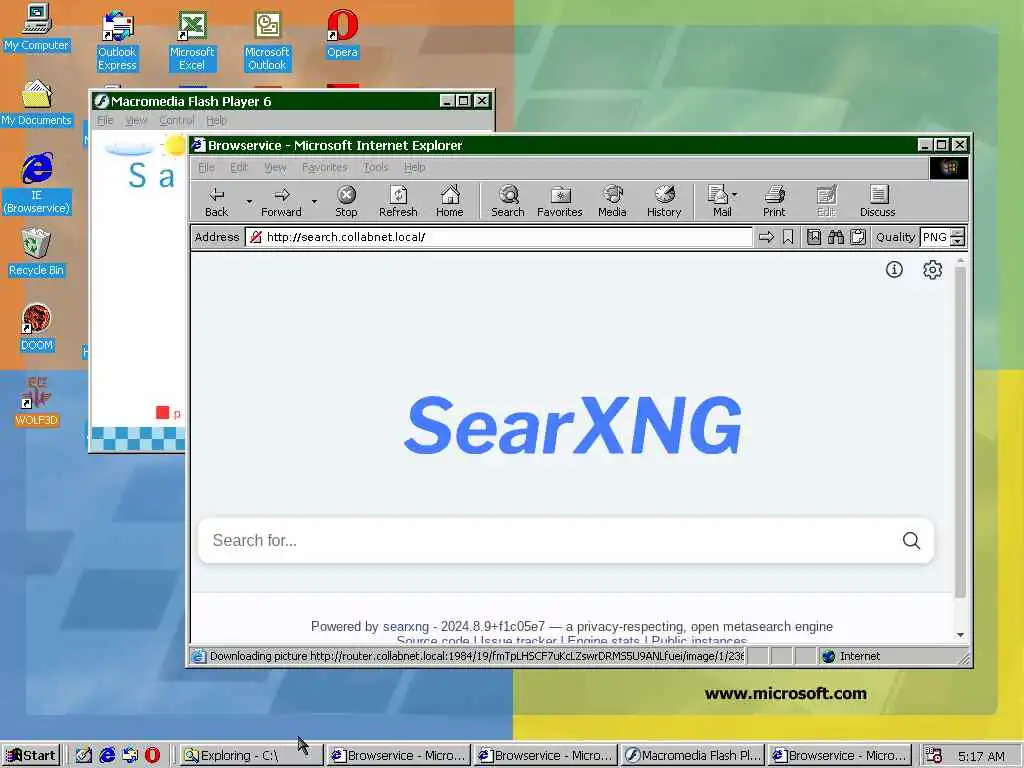Click the Forward toolbar button

pyautogui.click(x=281, y=201)
